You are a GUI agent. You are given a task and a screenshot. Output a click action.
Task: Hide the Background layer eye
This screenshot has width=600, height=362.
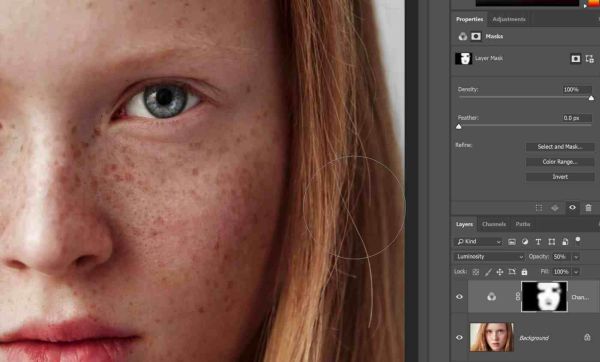tap(459, 338)
